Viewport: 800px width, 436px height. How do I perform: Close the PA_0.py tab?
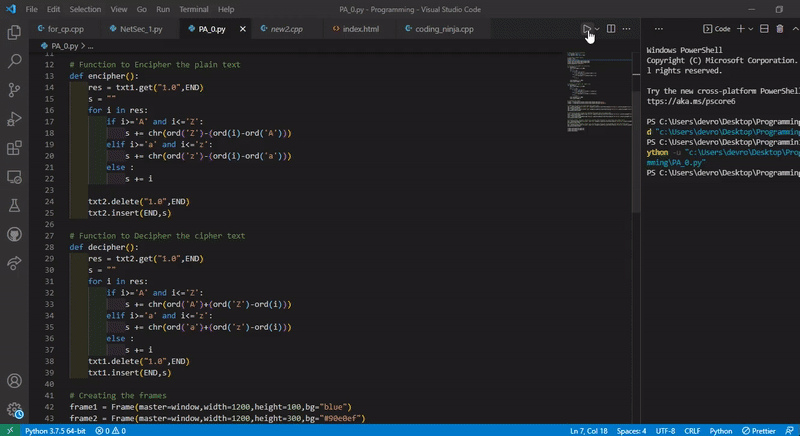tap(243, 29)
